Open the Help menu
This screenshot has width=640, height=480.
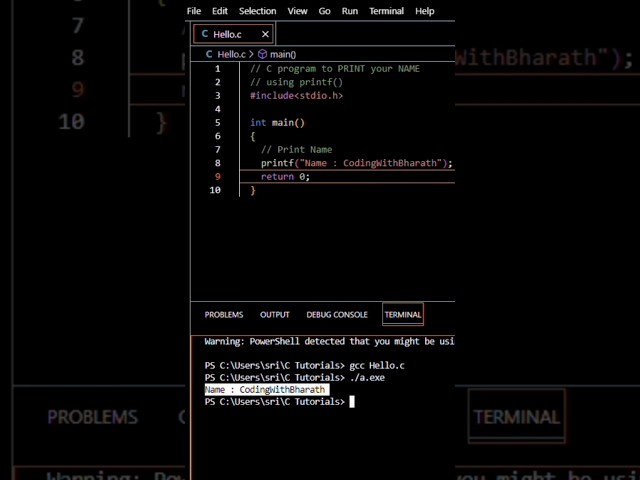tap(424, 11)
